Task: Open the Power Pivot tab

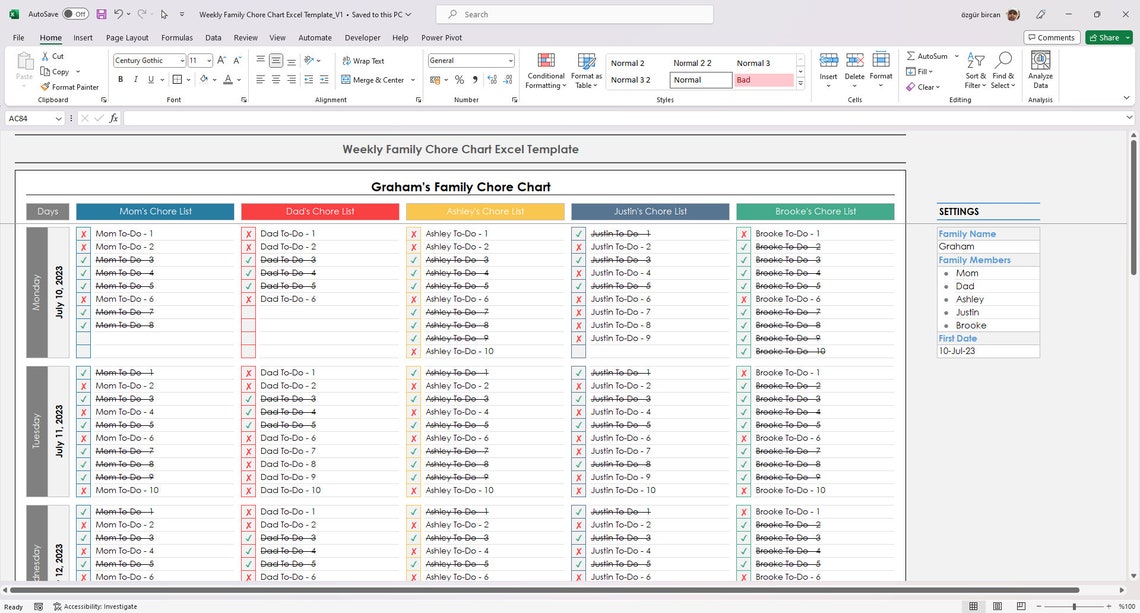Action: pos(440,37)
